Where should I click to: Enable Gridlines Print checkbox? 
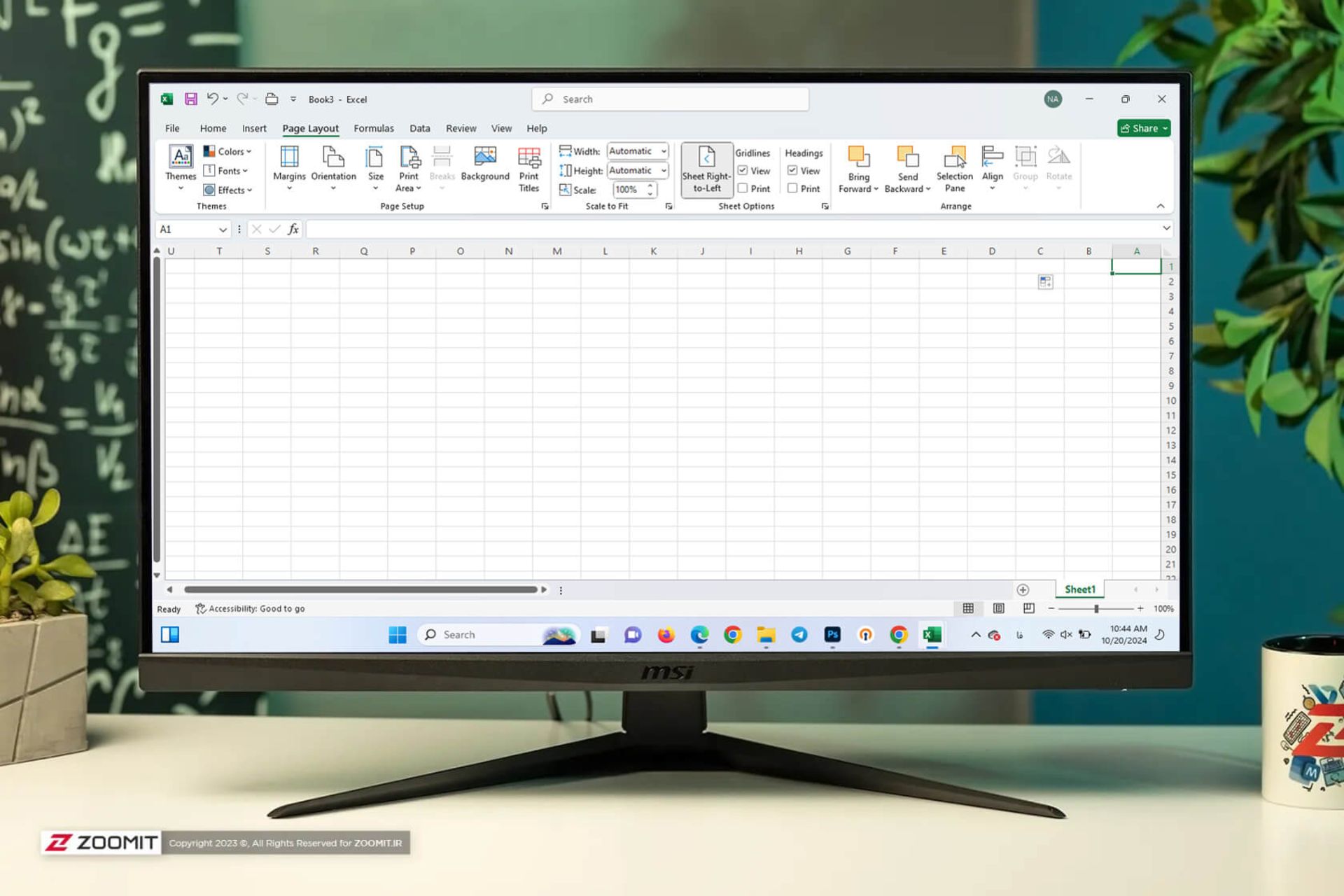(x=743, y=188)
